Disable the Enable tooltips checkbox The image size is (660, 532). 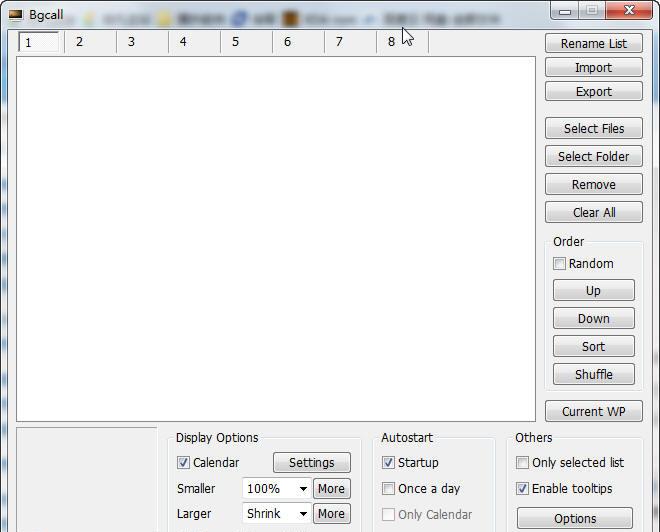click(523, 489)
